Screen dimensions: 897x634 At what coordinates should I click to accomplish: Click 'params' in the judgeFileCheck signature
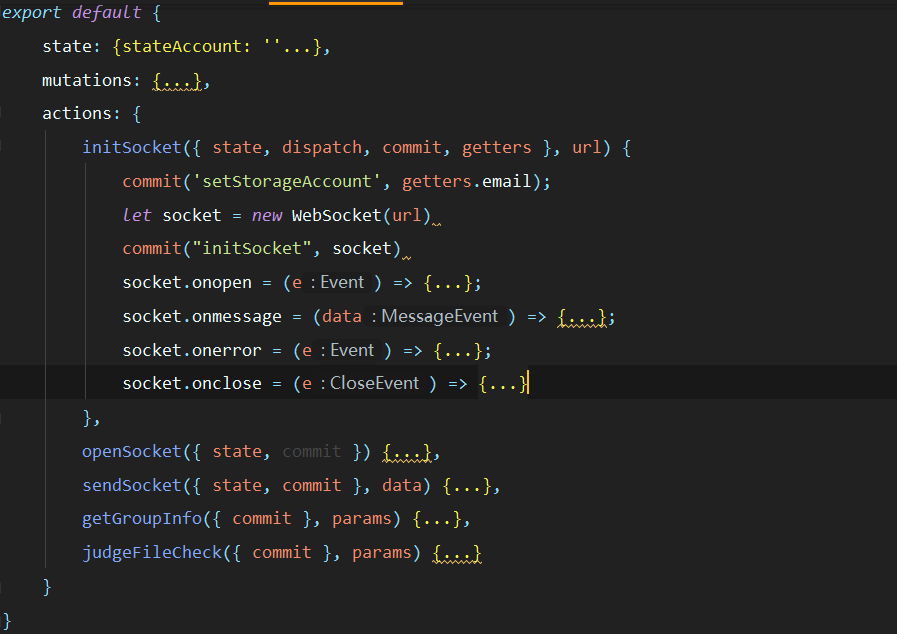(x=382, y=552)
